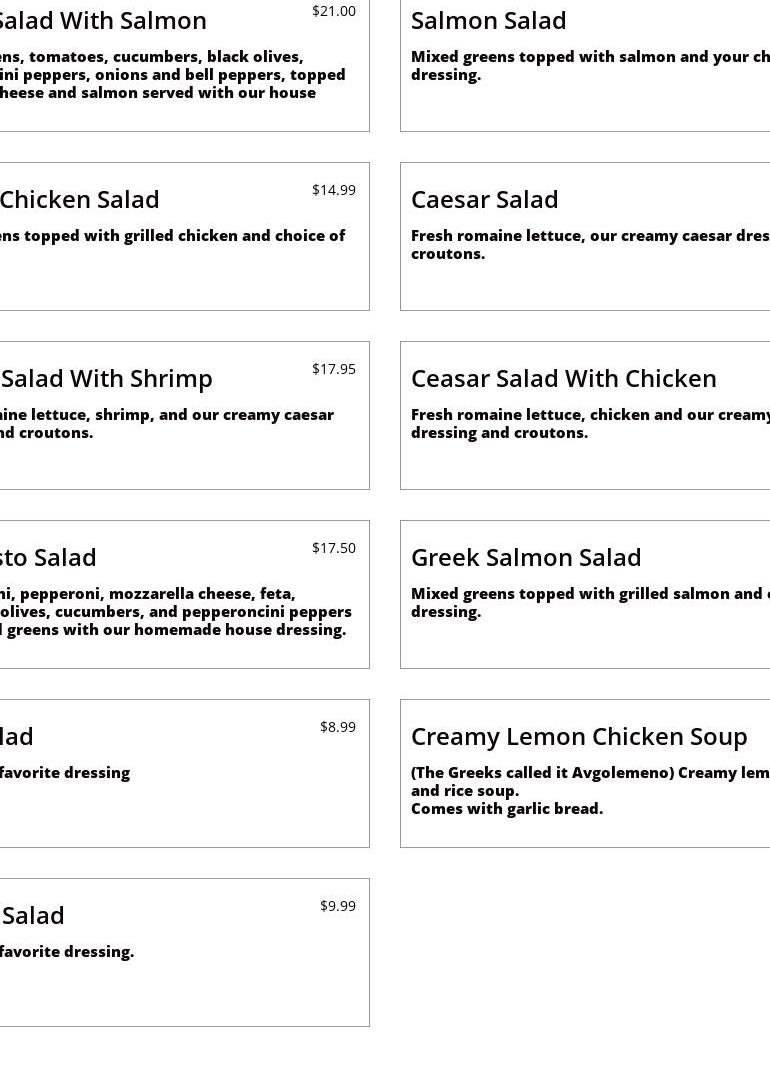Viewport: 770px width, 1090px height.
Task: Open Creamy Lemon Chicken Soup item
Action: coord(579,737)
